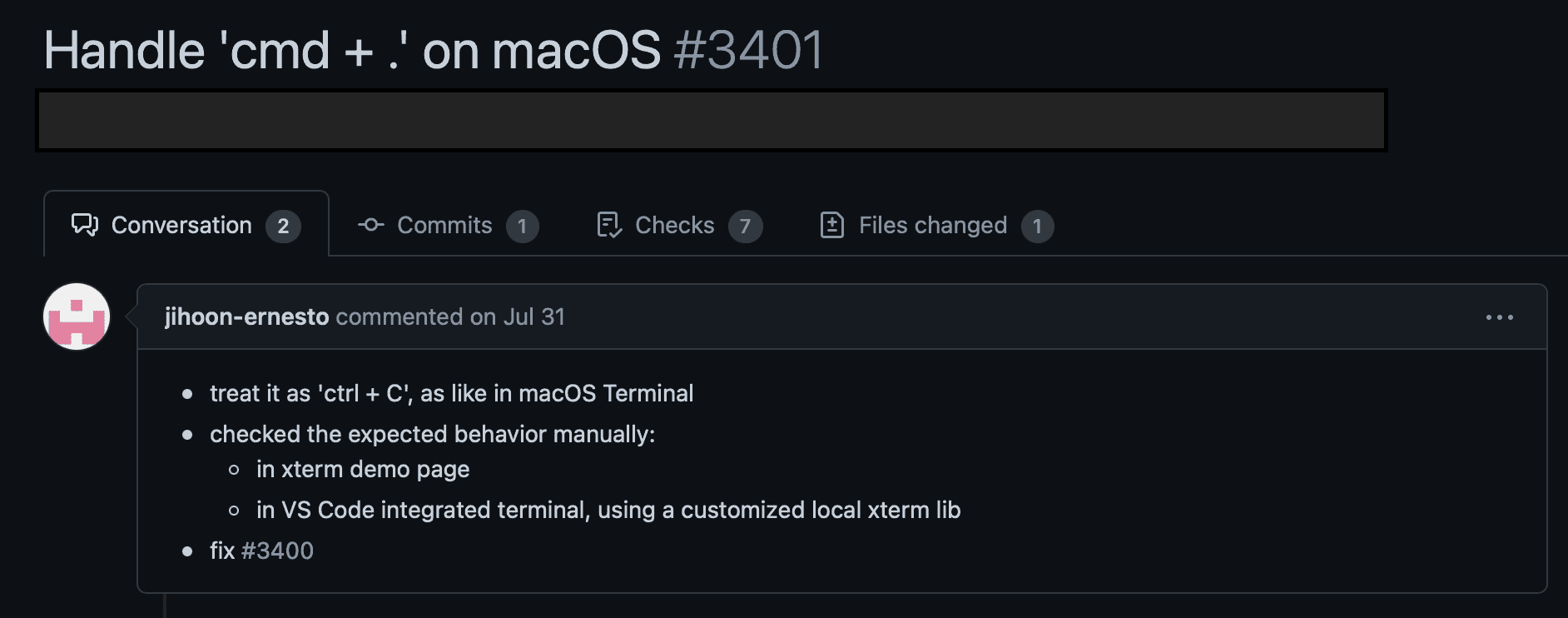Click the Conversation count badge showing 2
Viewport: 1568px width, 618px height.
283,226
